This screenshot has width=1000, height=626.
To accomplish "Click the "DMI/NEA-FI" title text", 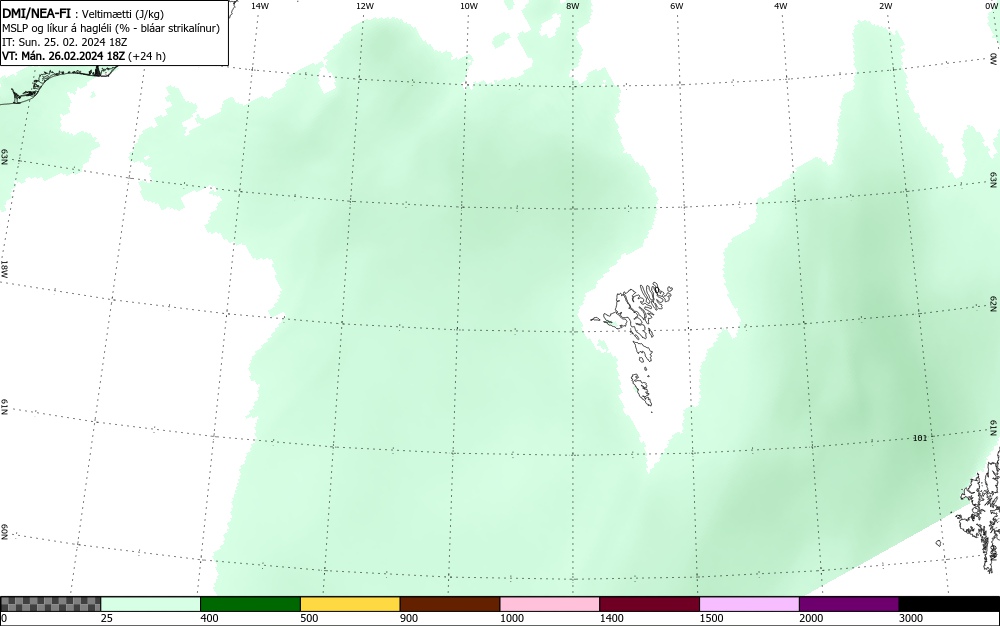I will pos(36,13).
